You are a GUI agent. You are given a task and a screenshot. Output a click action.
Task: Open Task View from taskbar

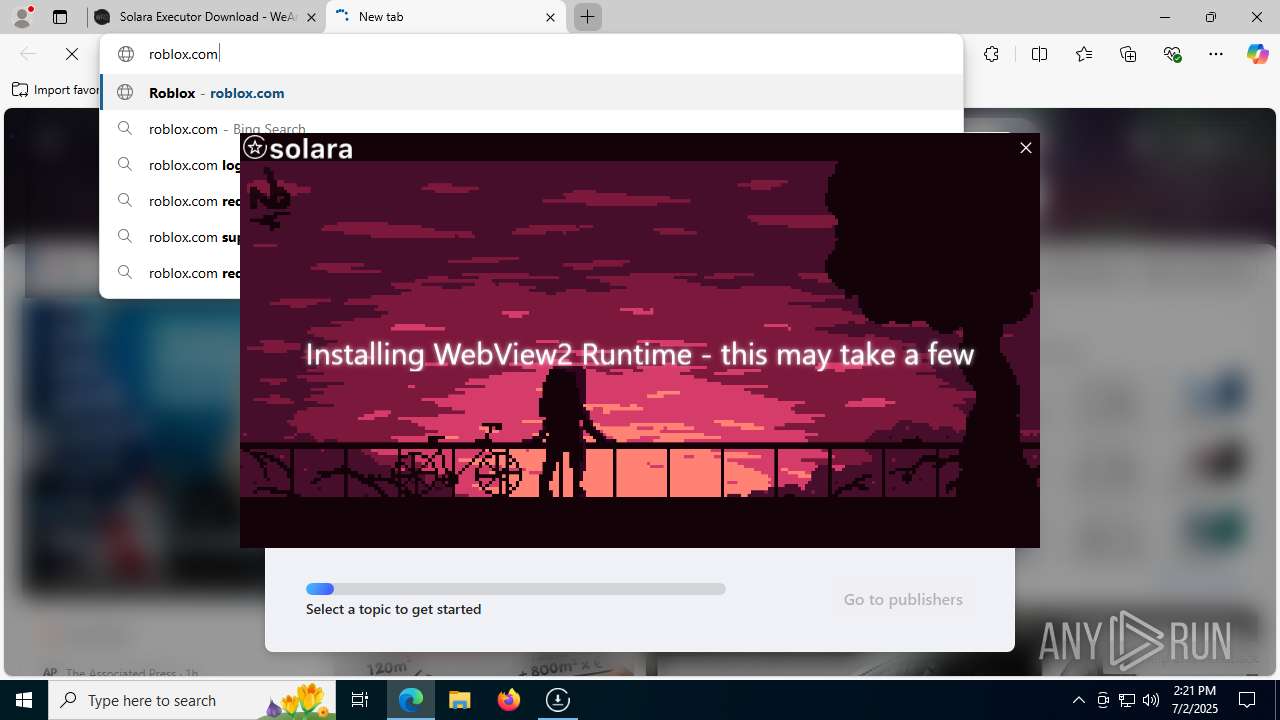tap(361, 700)
